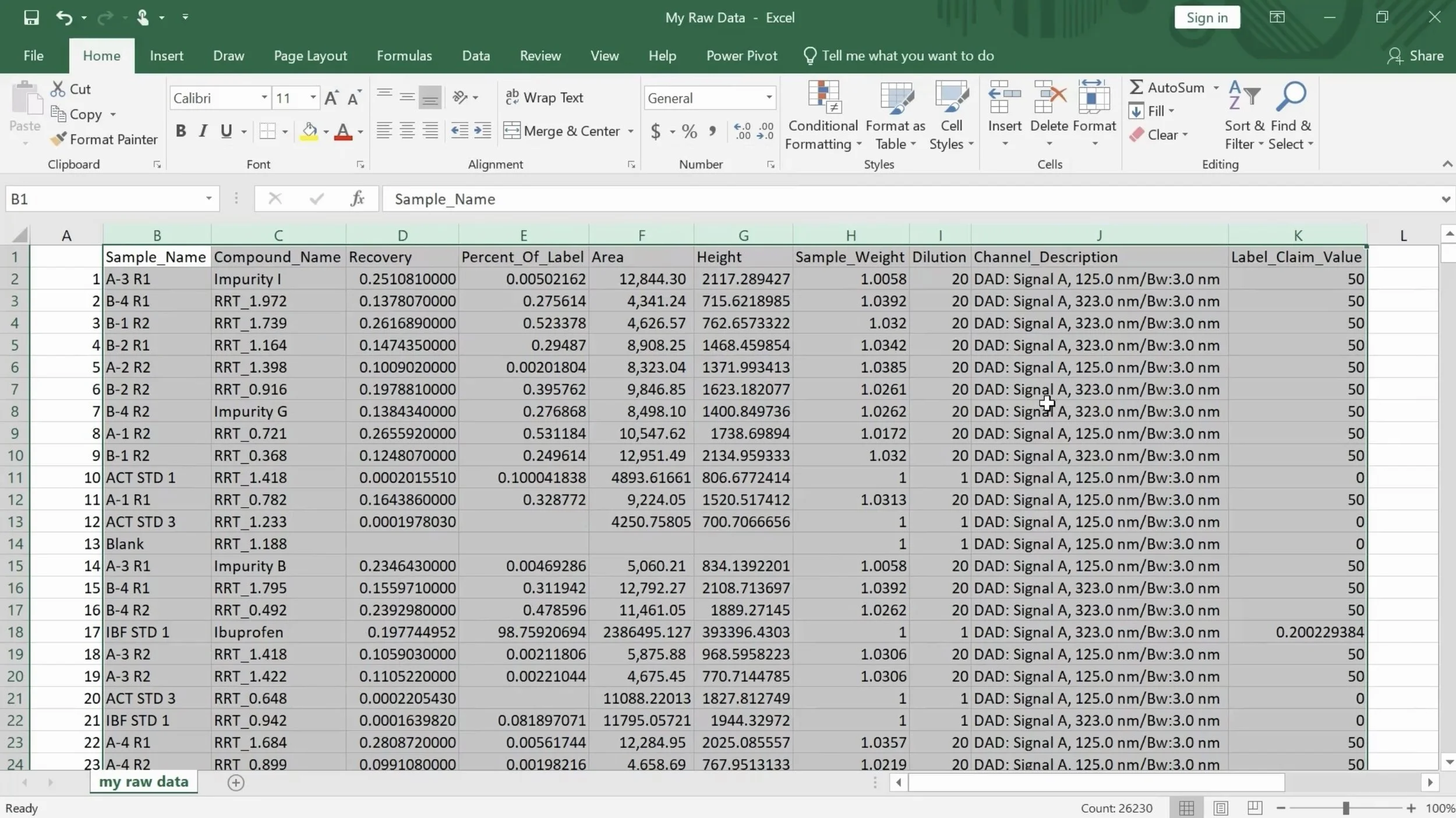Toggle Bold formatting
Viewport: 1456px width, 818px height.
181,131
